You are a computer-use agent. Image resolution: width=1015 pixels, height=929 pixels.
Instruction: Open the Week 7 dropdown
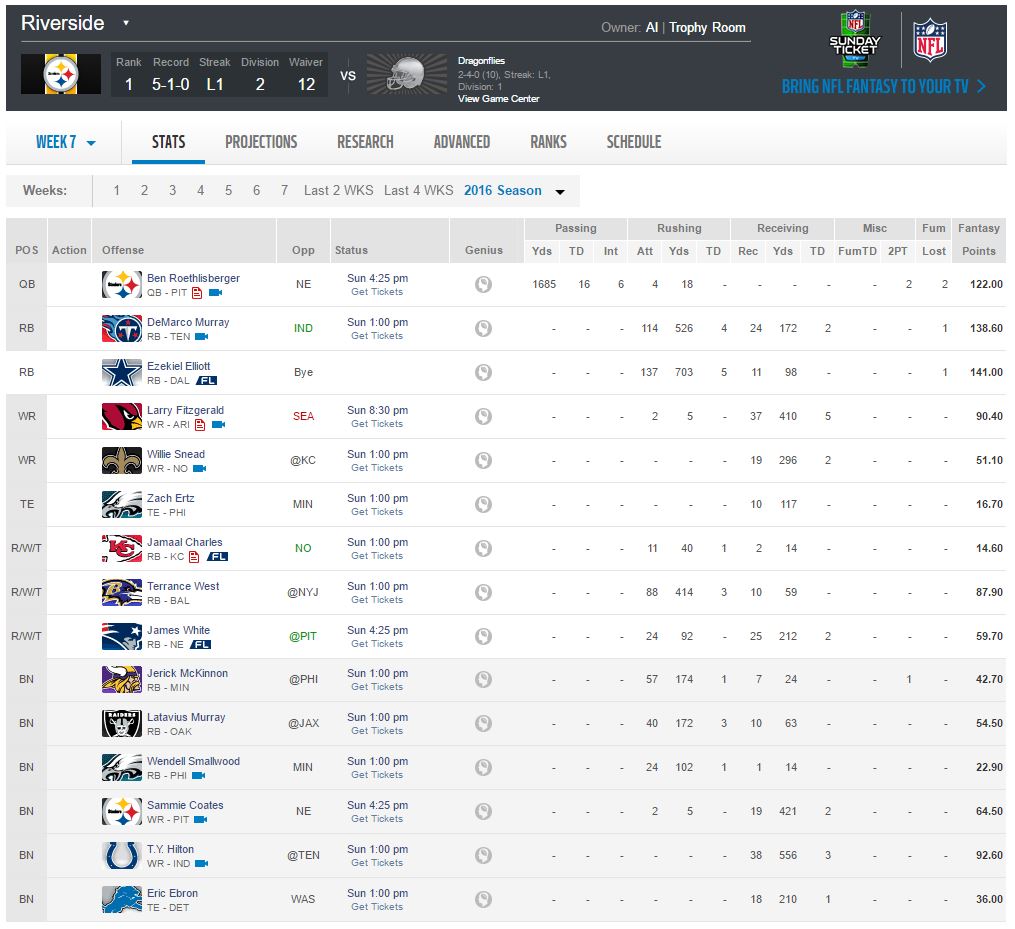[65, 142]
